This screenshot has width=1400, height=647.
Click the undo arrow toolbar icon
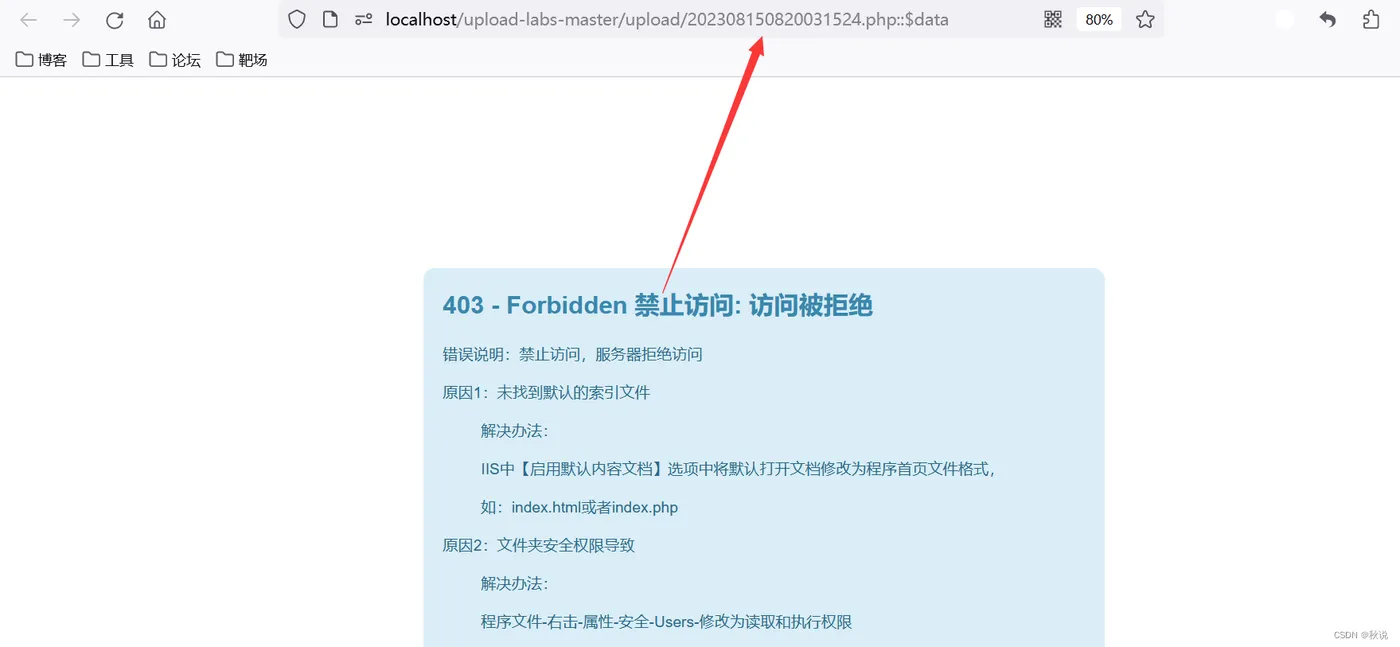coord(1328,19)
